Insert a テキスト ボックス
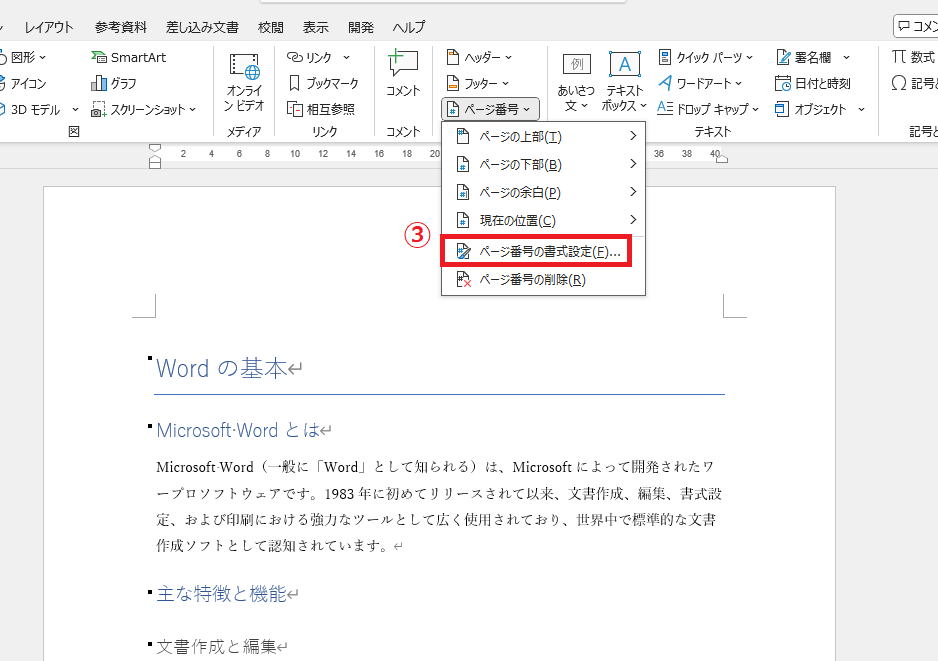 [x=624, y=83]
